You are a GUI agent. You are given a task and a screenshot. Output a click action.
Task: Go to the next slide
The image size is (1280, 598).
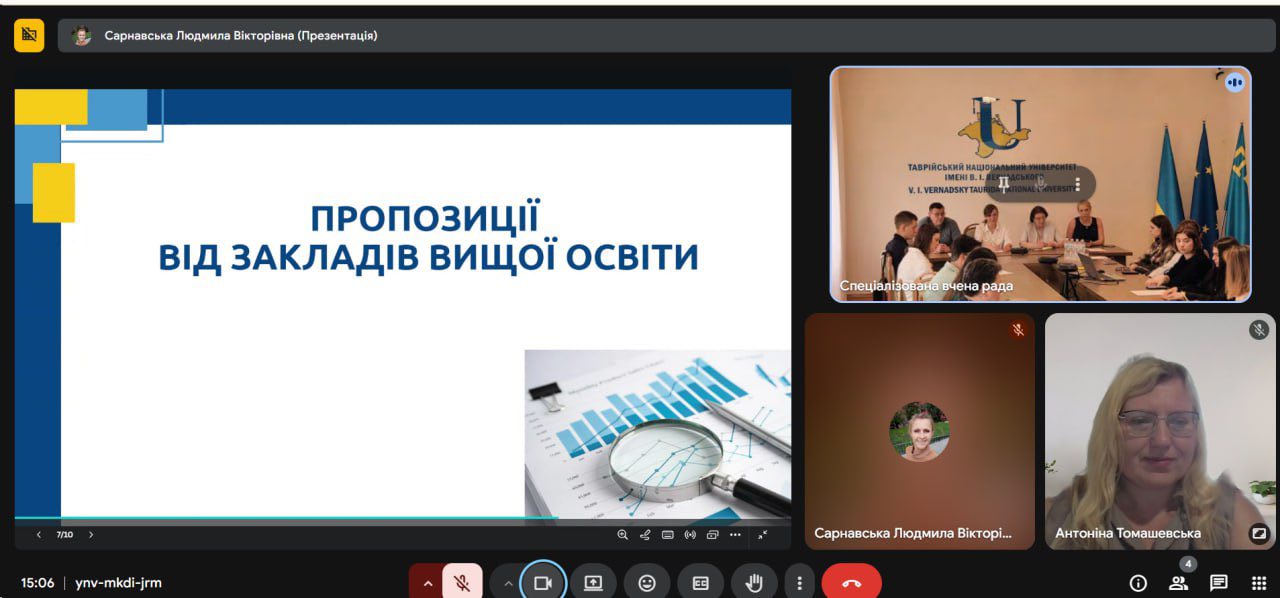tap(91, 535)
